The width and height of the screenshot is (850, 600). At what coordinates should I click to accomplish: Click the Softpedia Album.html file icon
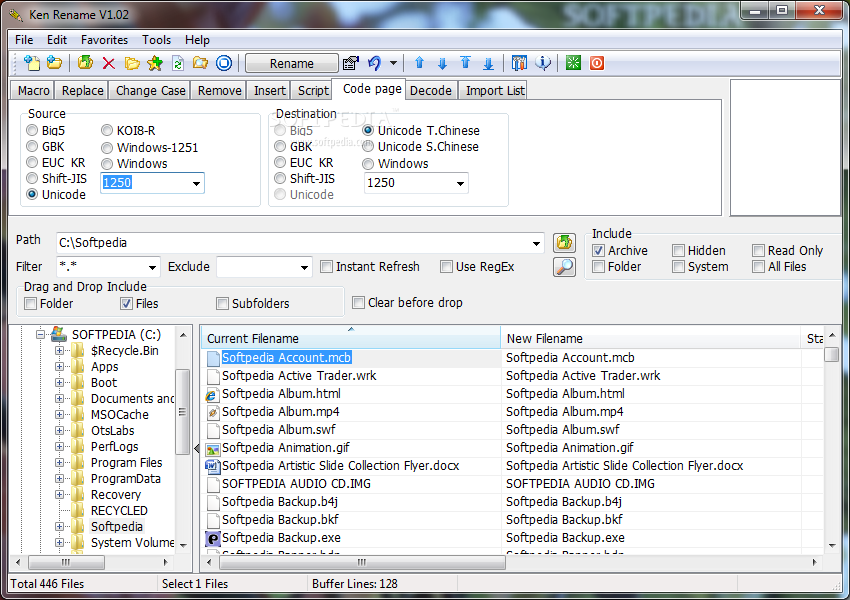coord(212,395)
